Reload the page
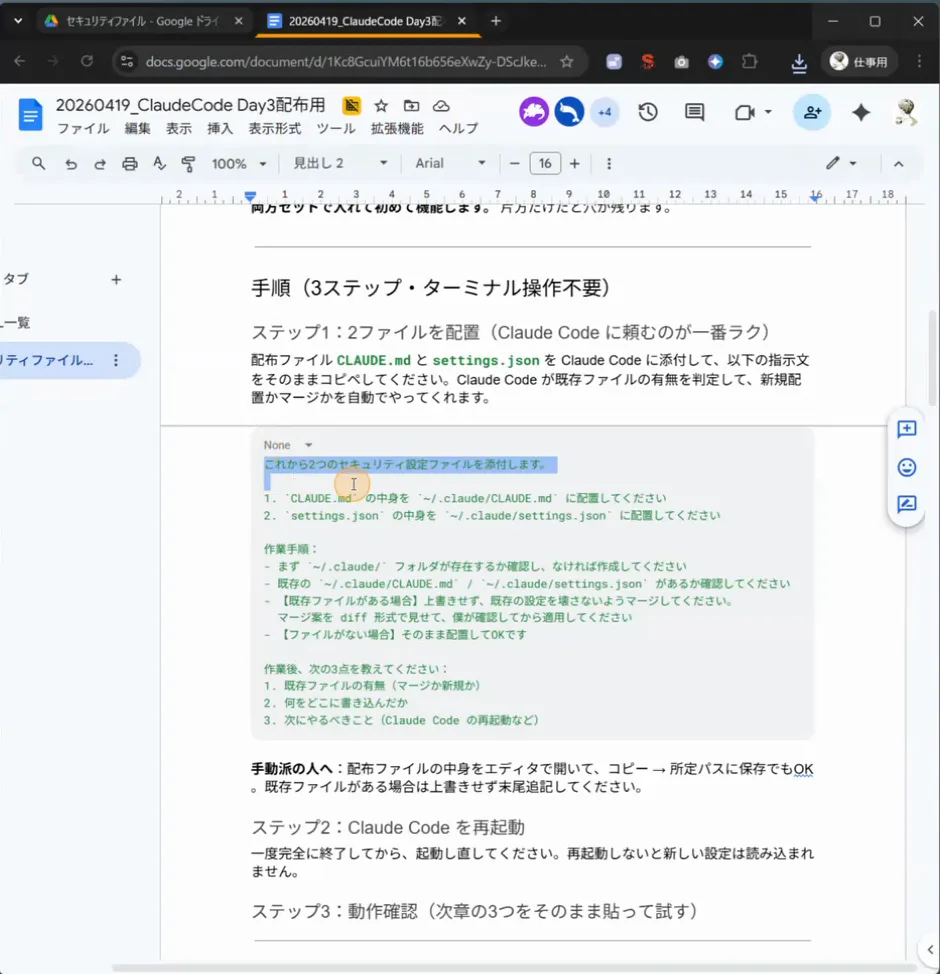 (87, 61)
